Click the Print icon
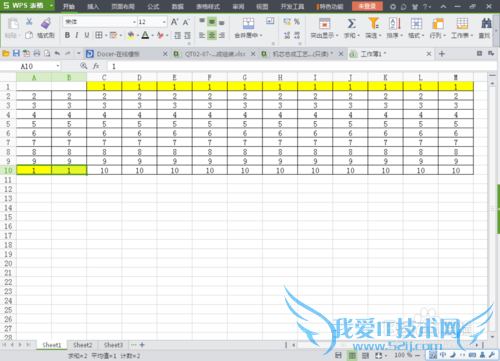 click(x=37, y=53)
